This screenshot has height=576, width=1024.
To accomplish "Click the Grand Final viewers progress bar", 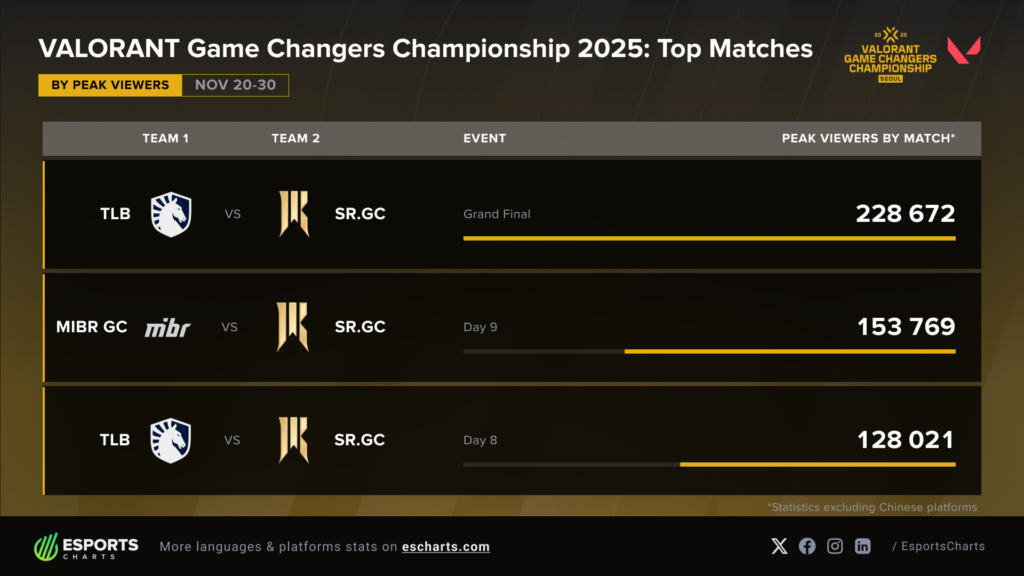I will (709, 238).
